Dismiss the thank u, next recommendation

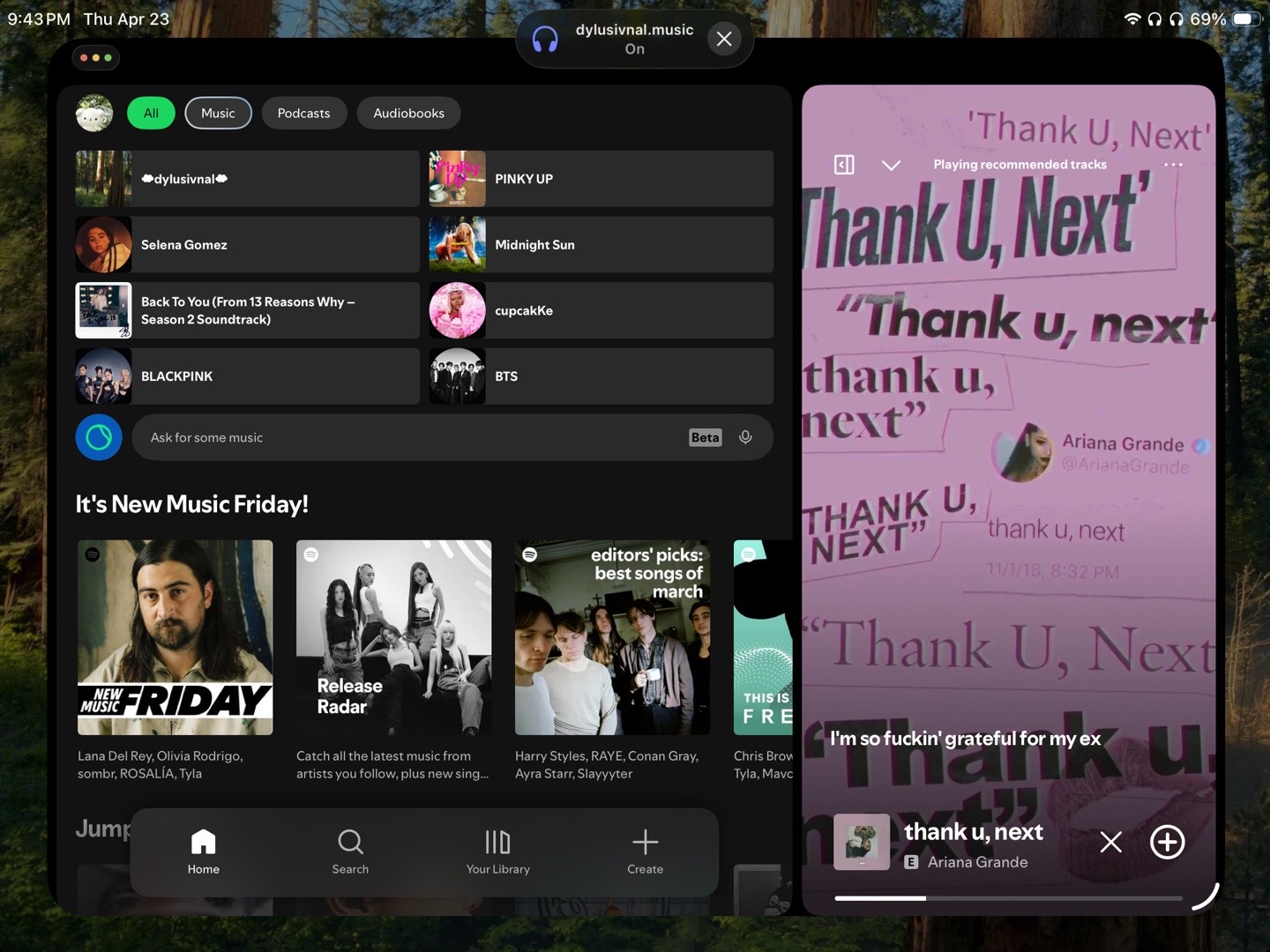[1111, 842]
